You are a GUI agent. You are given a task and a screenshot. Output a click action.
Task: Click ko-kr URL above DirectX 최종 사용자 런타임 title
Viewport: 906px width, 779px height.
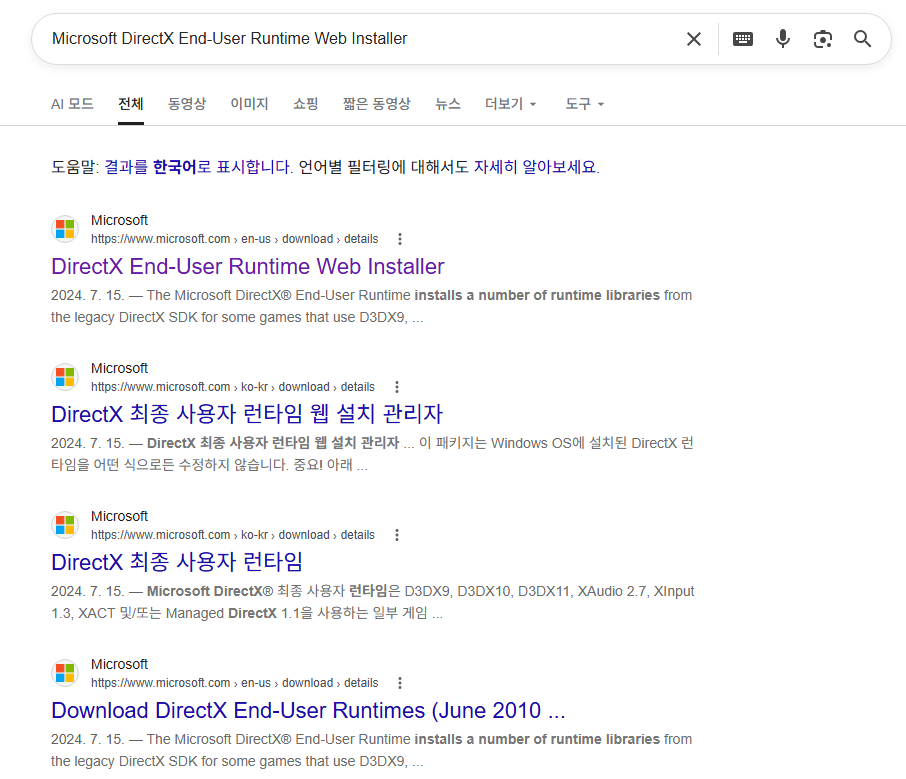point(233,535)
